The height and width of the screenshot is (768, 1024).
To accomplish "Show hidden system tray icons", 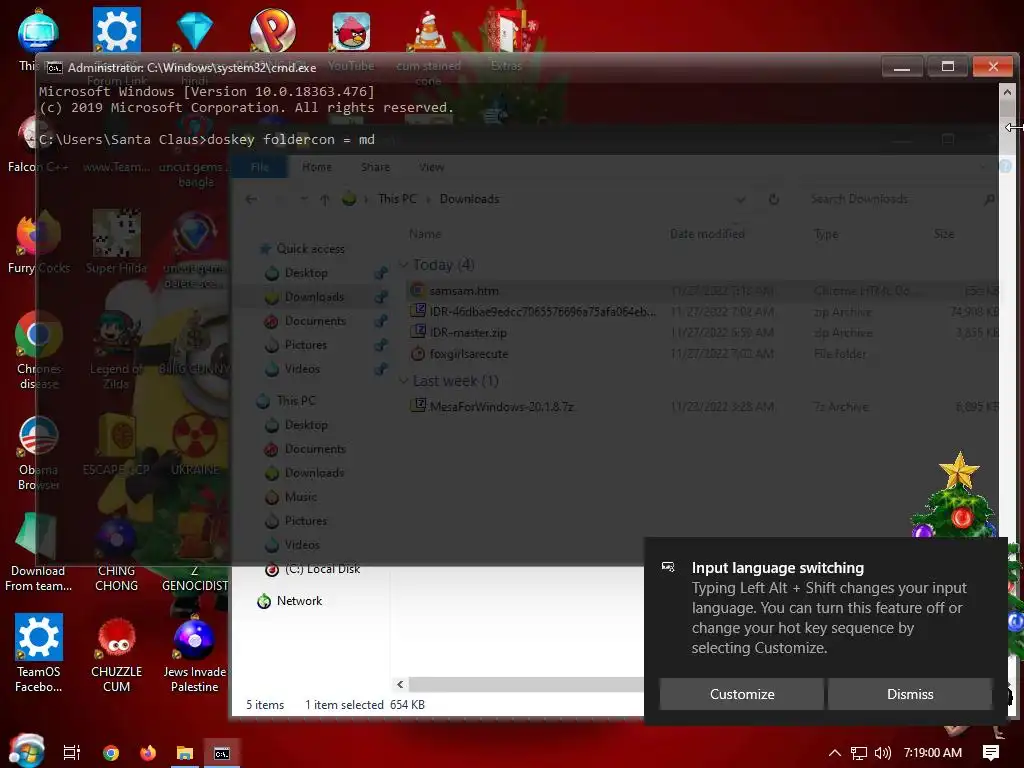I will point(835,753).
